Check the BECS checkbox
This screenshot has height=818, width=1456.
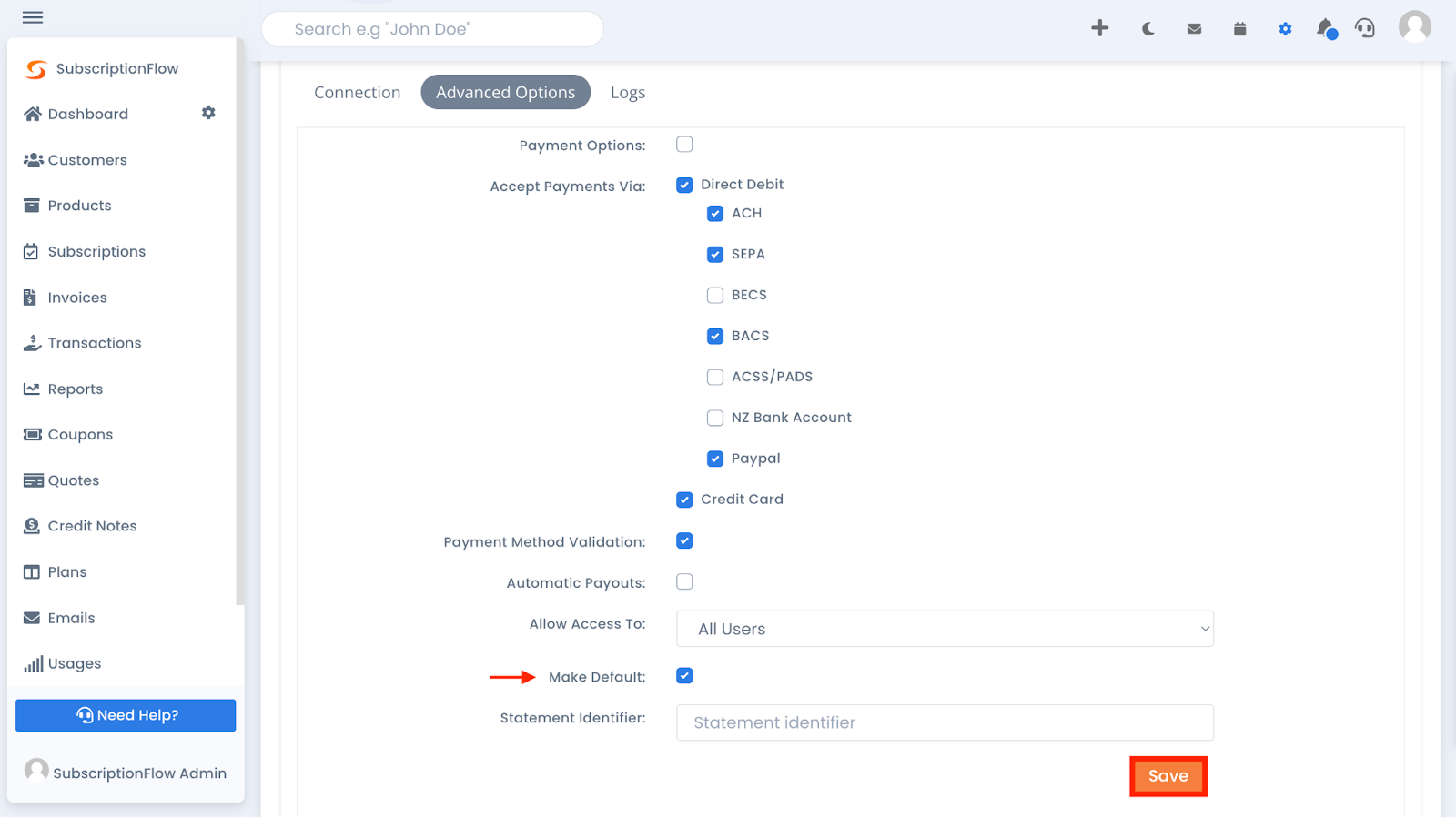pos(715,296)
